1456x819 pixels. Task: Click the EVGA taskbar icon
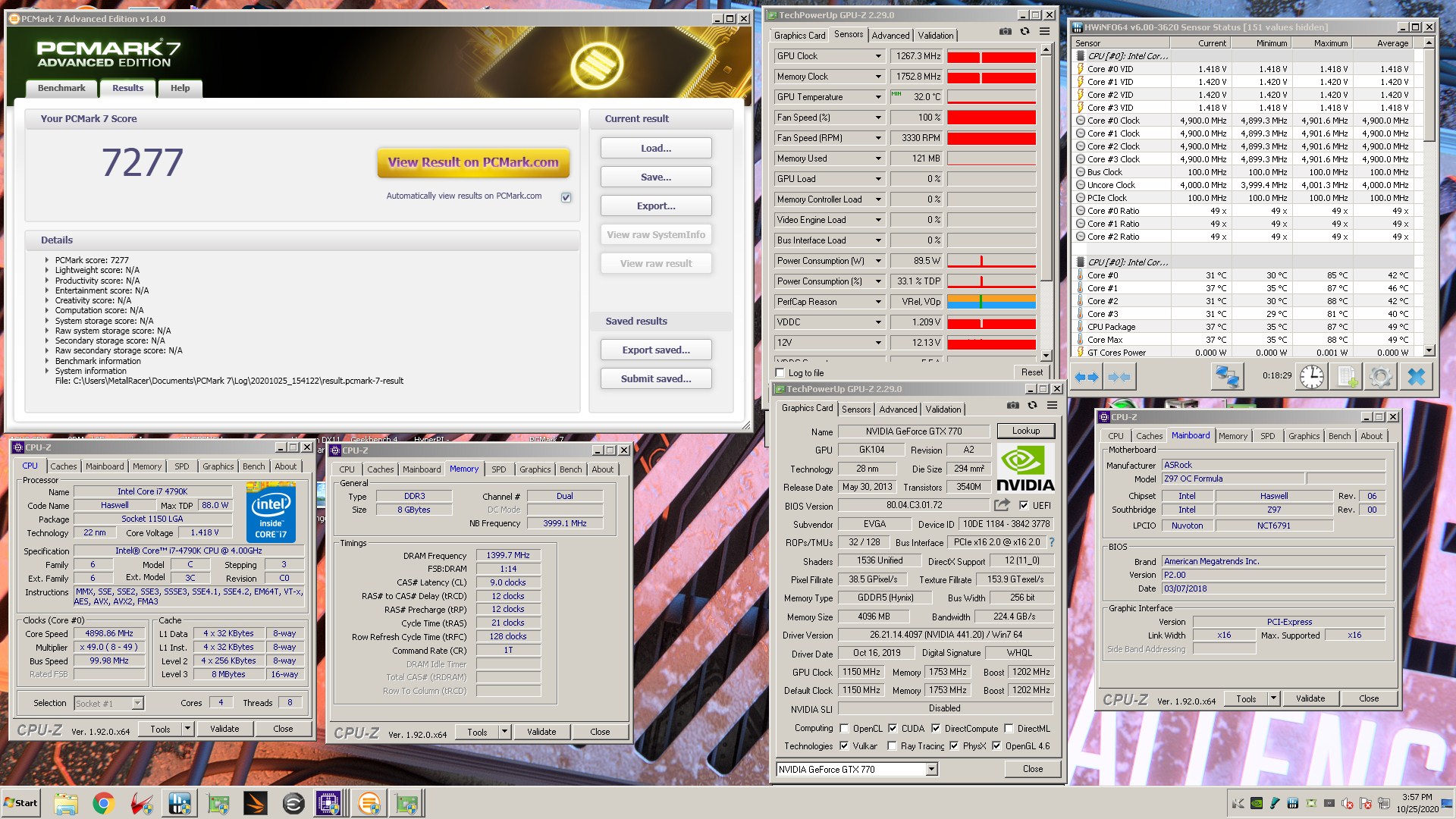(x=293, y=804)
